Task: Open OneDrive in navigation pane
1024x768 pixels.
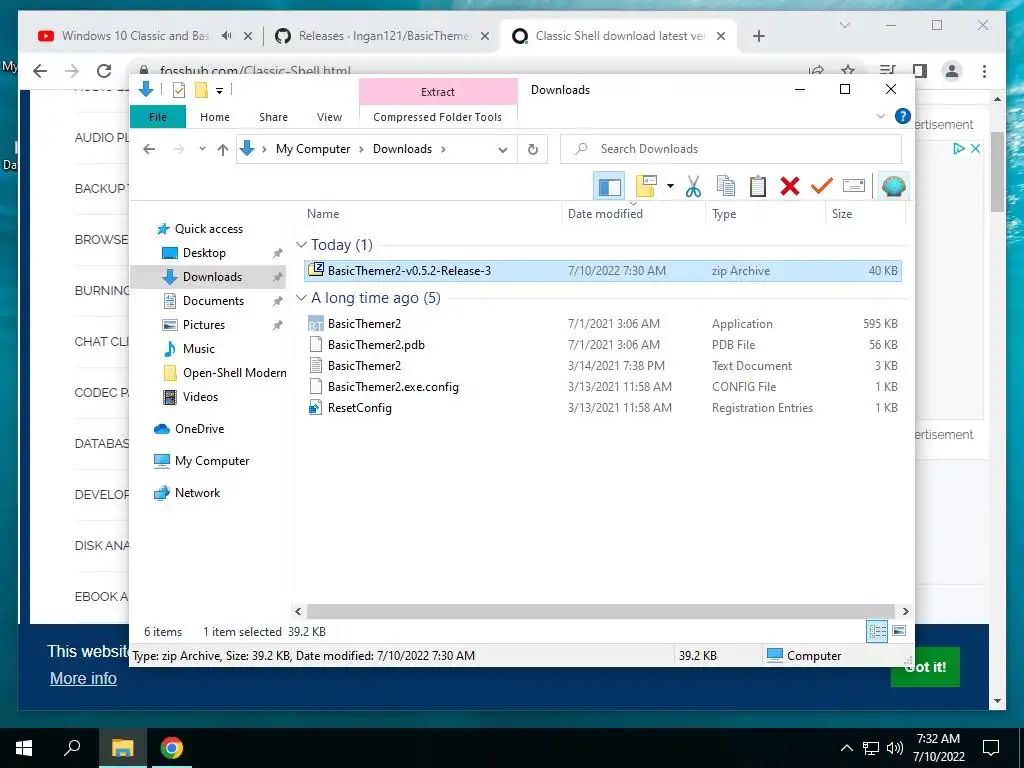Action: pyautogui.click(x=199, y=429)
